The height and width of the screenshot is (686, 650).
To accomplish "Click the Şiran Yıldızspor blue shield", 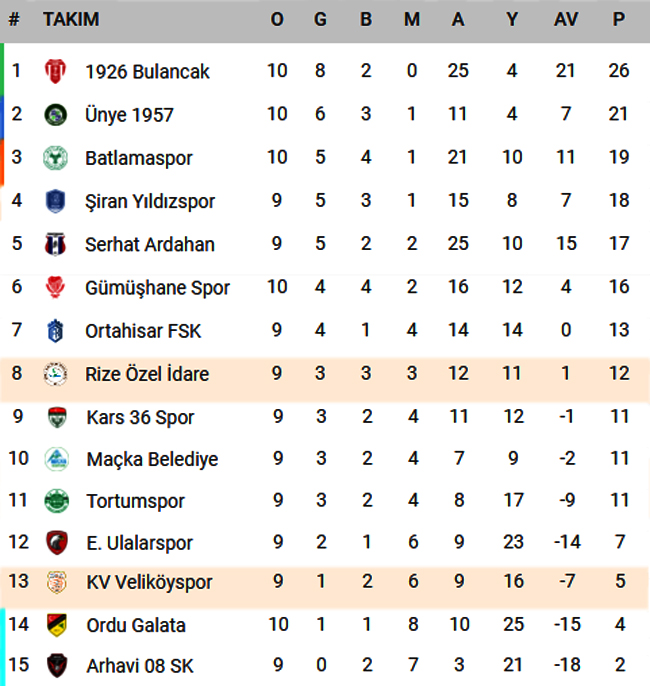I will [56, 201].
